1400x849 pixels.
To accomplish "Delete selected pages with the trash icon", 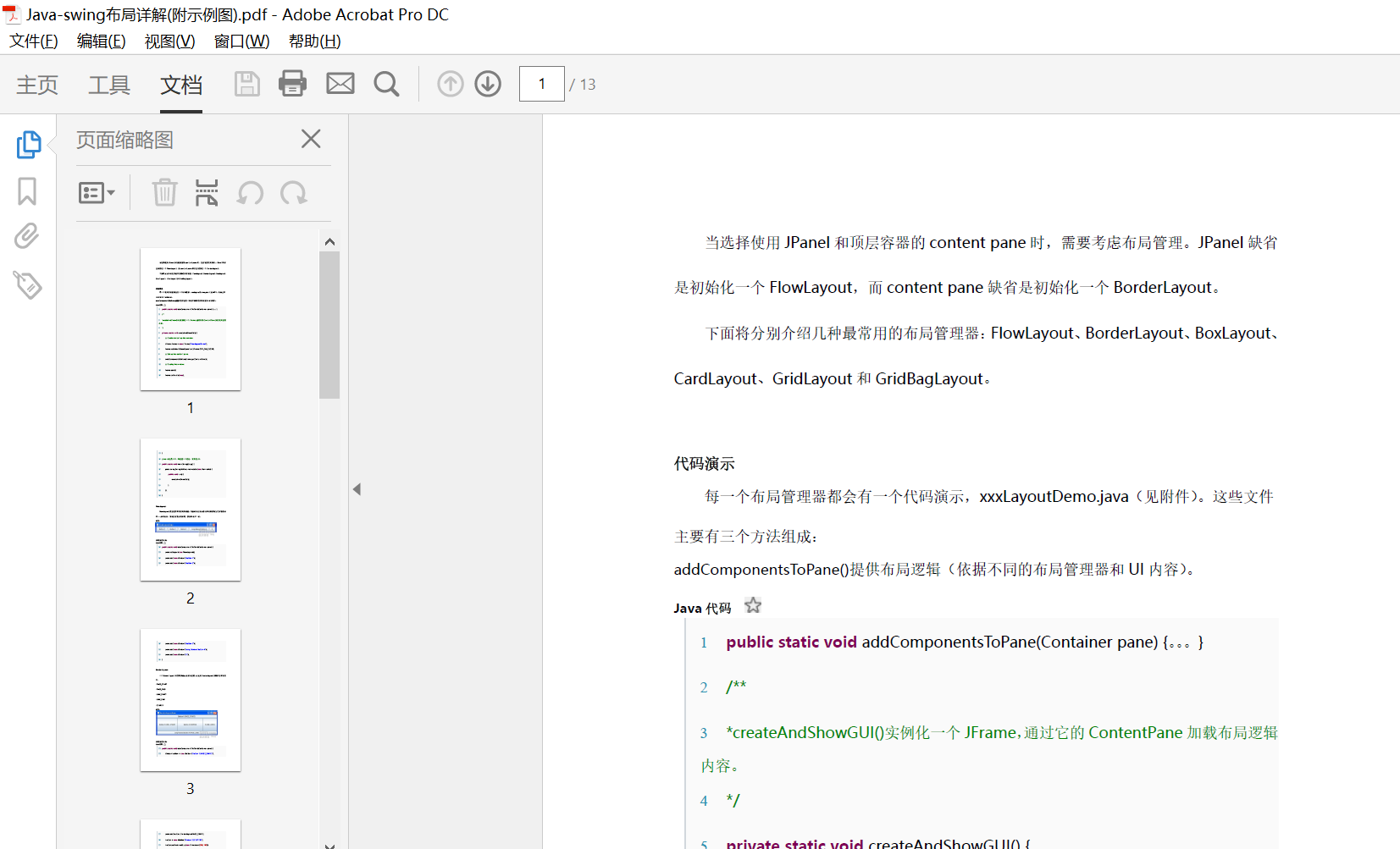I will (164, 192).
